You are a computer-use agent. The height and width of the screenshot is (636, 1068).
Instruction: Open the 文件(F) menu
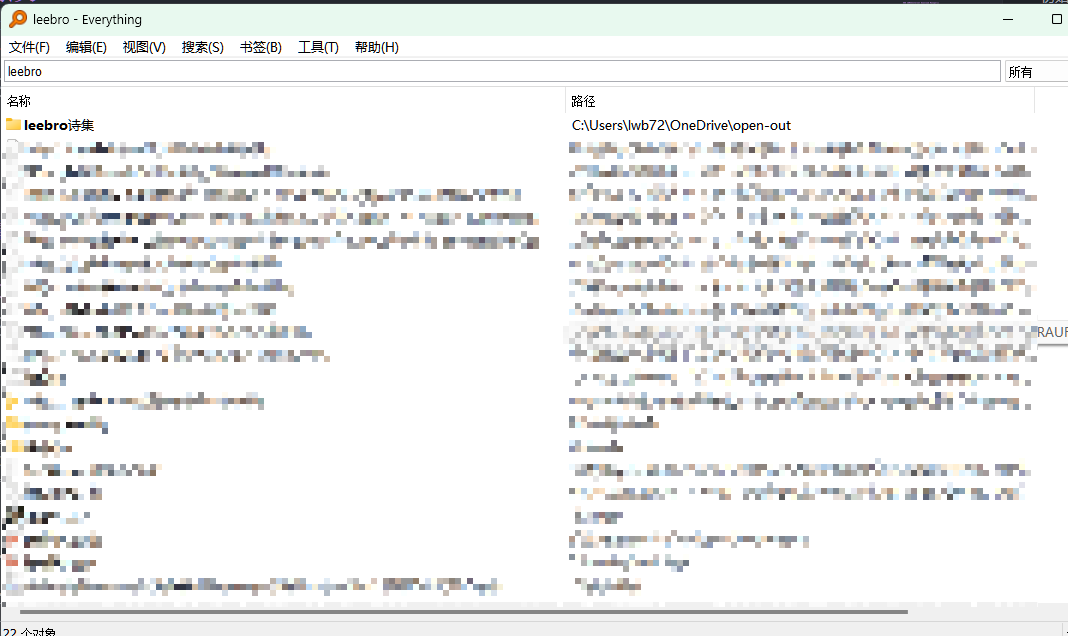coord(29,47)
